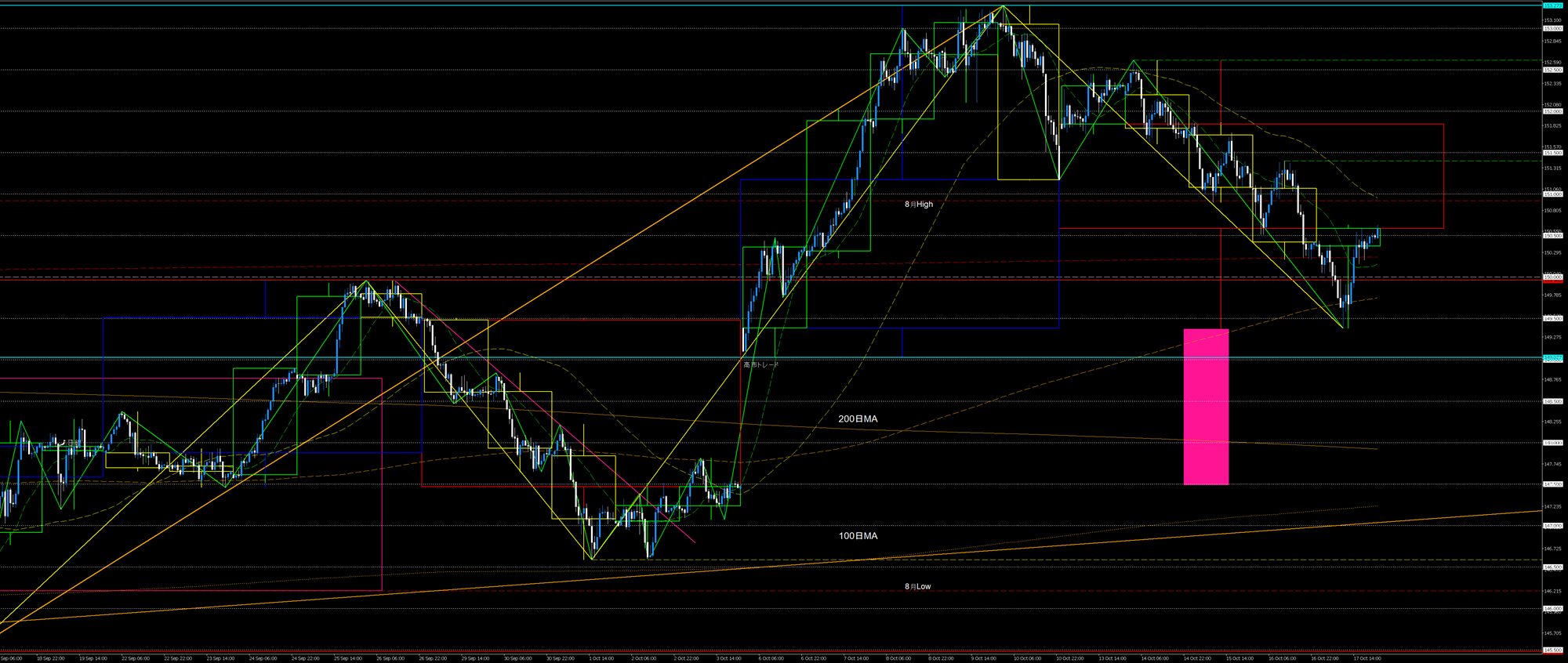Click the '高市トレード' annotation text
Viewport: 1568px width, 663px height.
pos(761,365)
